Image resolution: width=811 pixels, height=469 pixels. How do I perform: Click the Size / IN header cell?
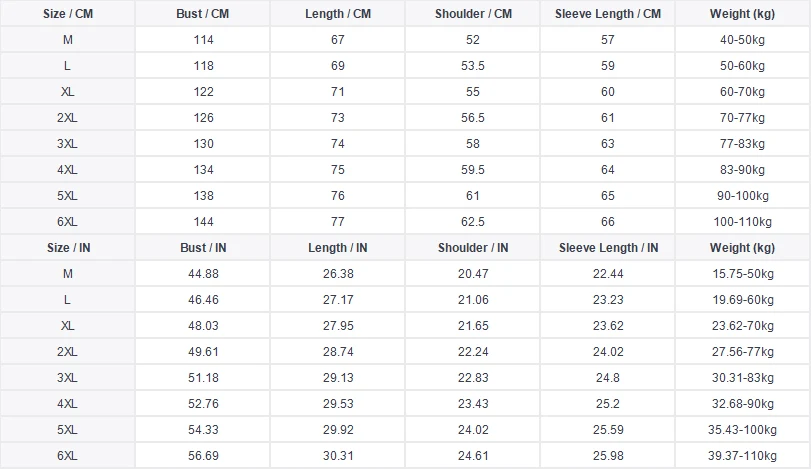[68, 248]
